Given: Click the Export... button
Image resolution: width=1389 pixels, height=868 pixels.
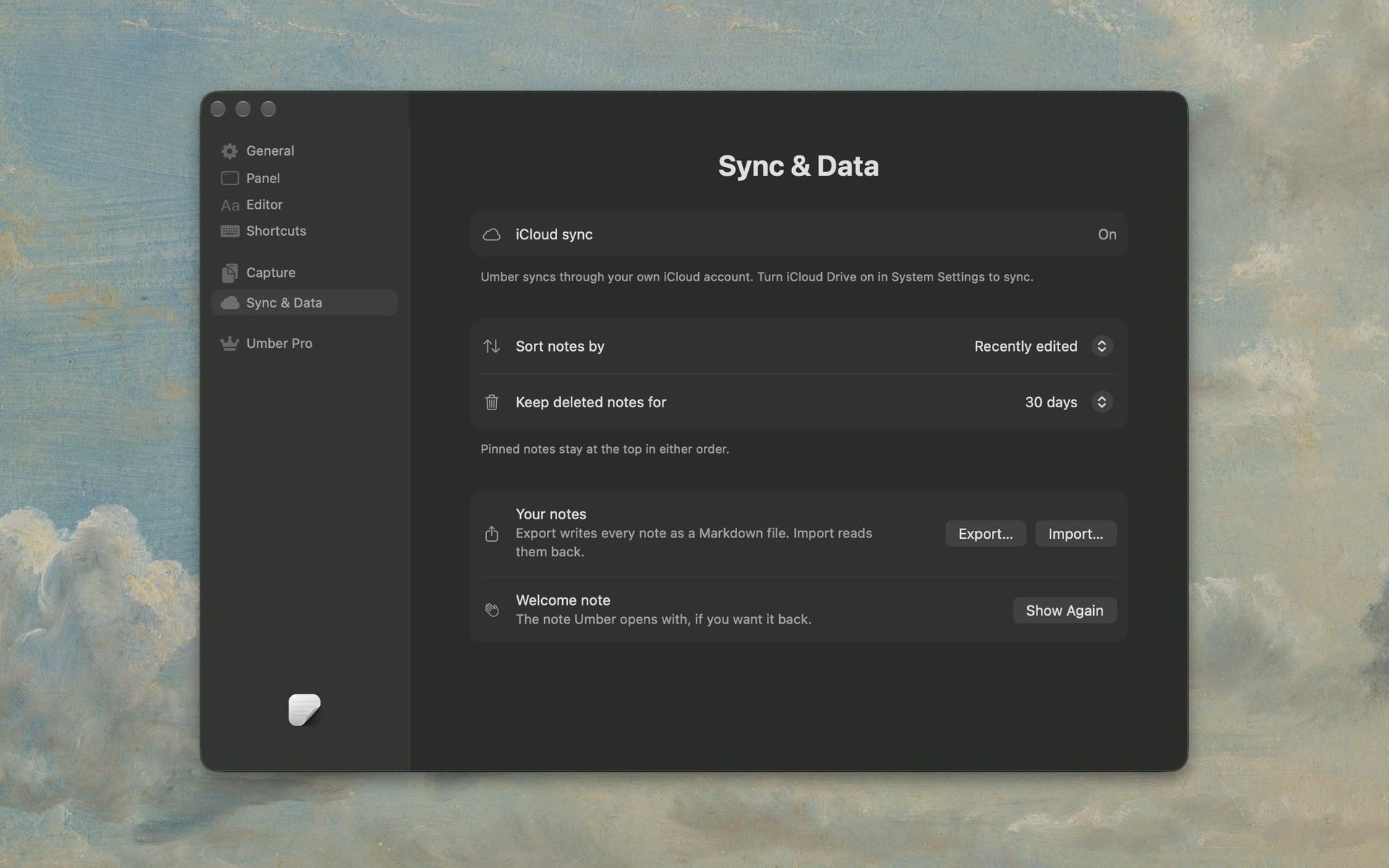Looking at the screenshot, I should click(x=985, y=534).
